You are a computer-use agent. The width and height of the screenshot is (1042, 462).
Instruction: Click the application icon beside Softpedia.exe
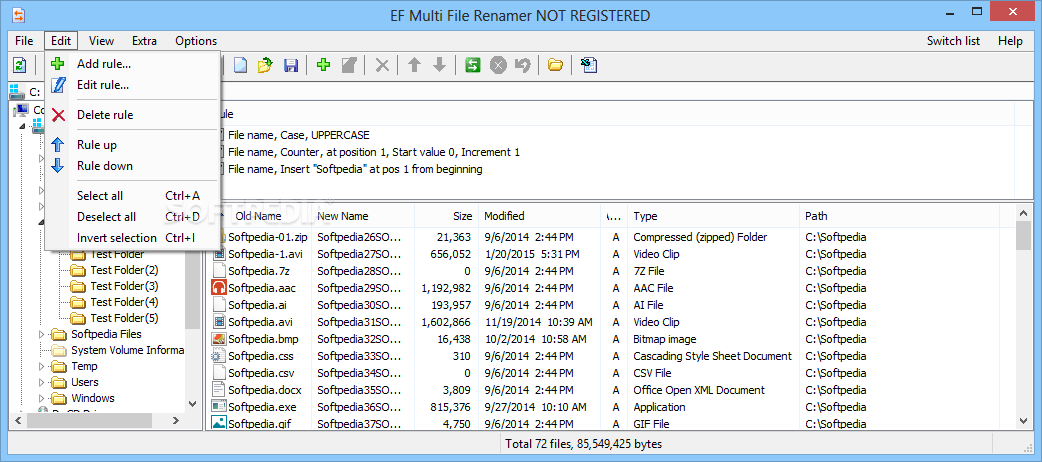tap(219, 407)
